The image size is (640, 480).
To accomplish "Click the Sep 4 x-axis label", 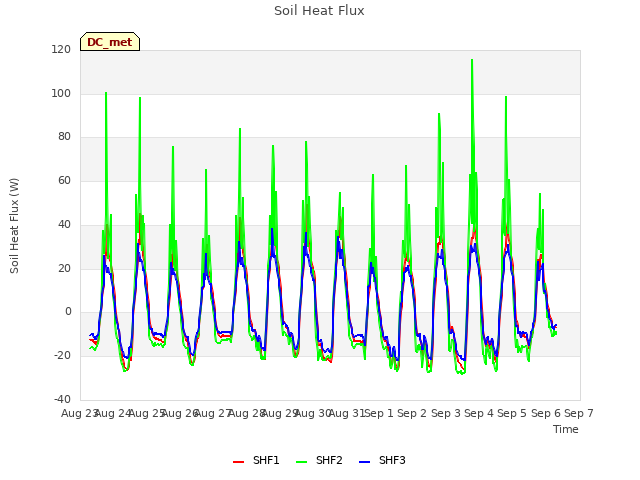I will (x=479, y=413).
